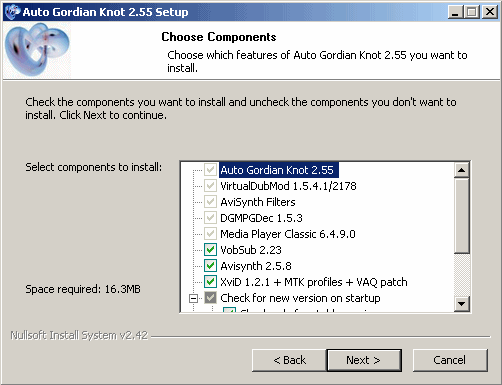Uncheck XviD 1.2.1 + MTK profiles checkbox
Viewport: 502px width, 385px height.
tap(210, 282)
